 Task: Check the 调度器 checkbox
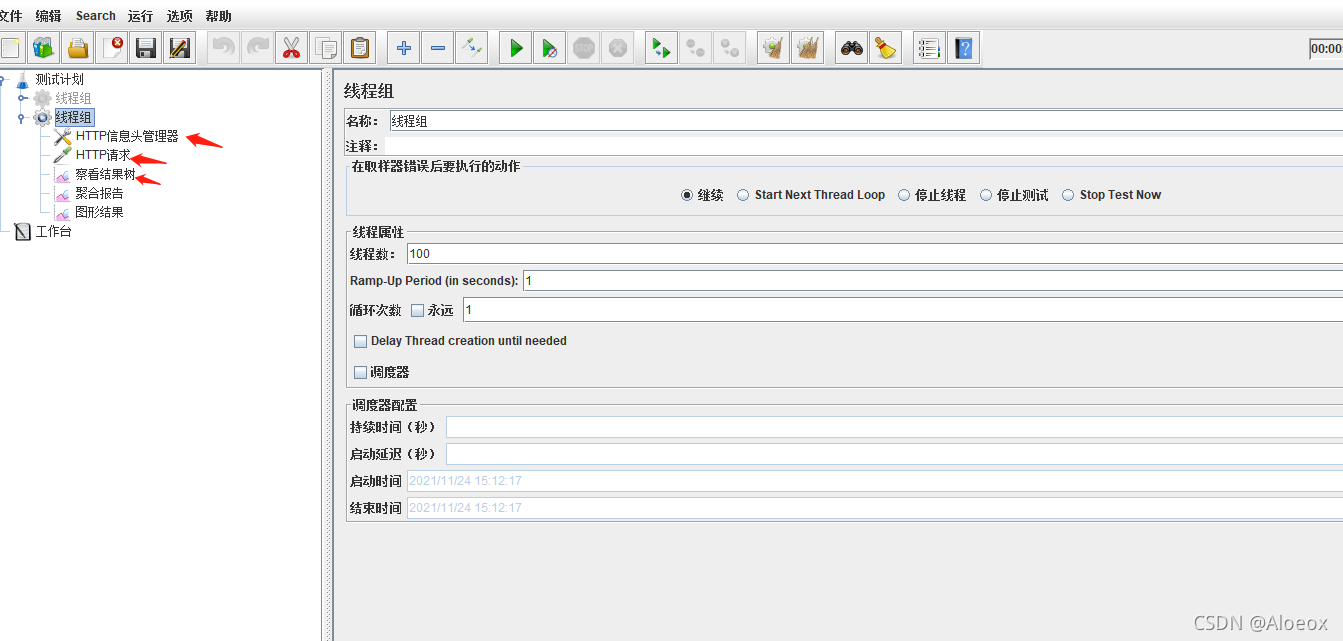coord(361,372)
